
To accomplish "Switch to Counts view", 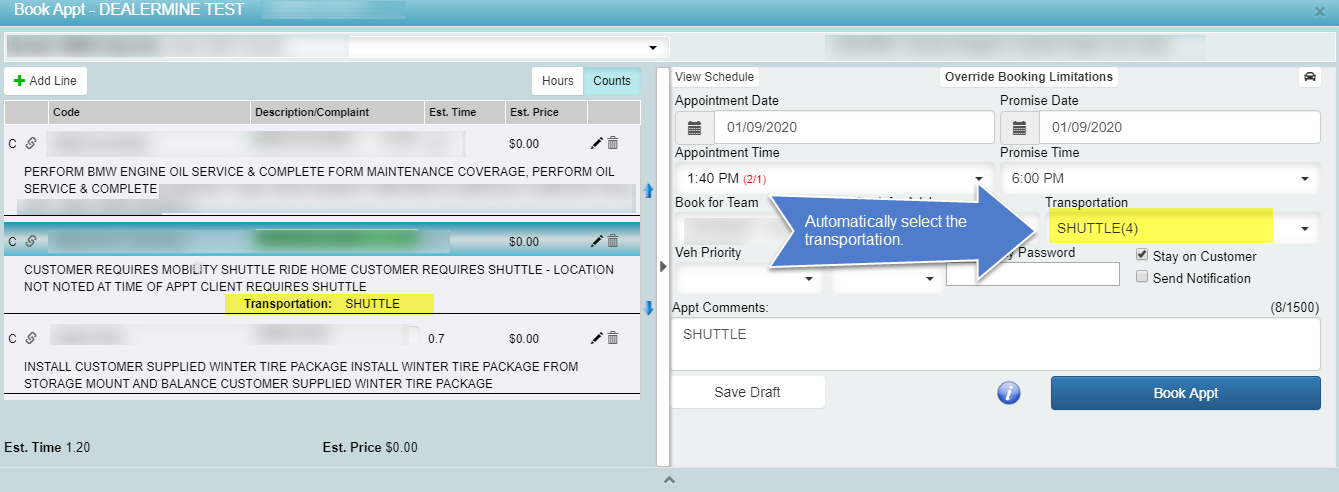I will point(612,81).
